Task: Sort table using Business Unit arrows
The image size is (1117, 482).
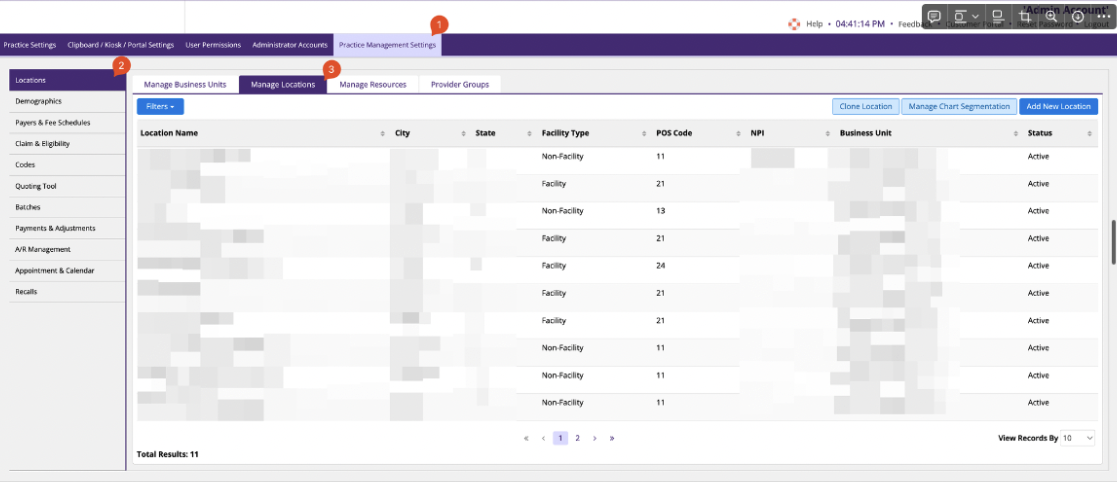Action: coord(1016,134)
